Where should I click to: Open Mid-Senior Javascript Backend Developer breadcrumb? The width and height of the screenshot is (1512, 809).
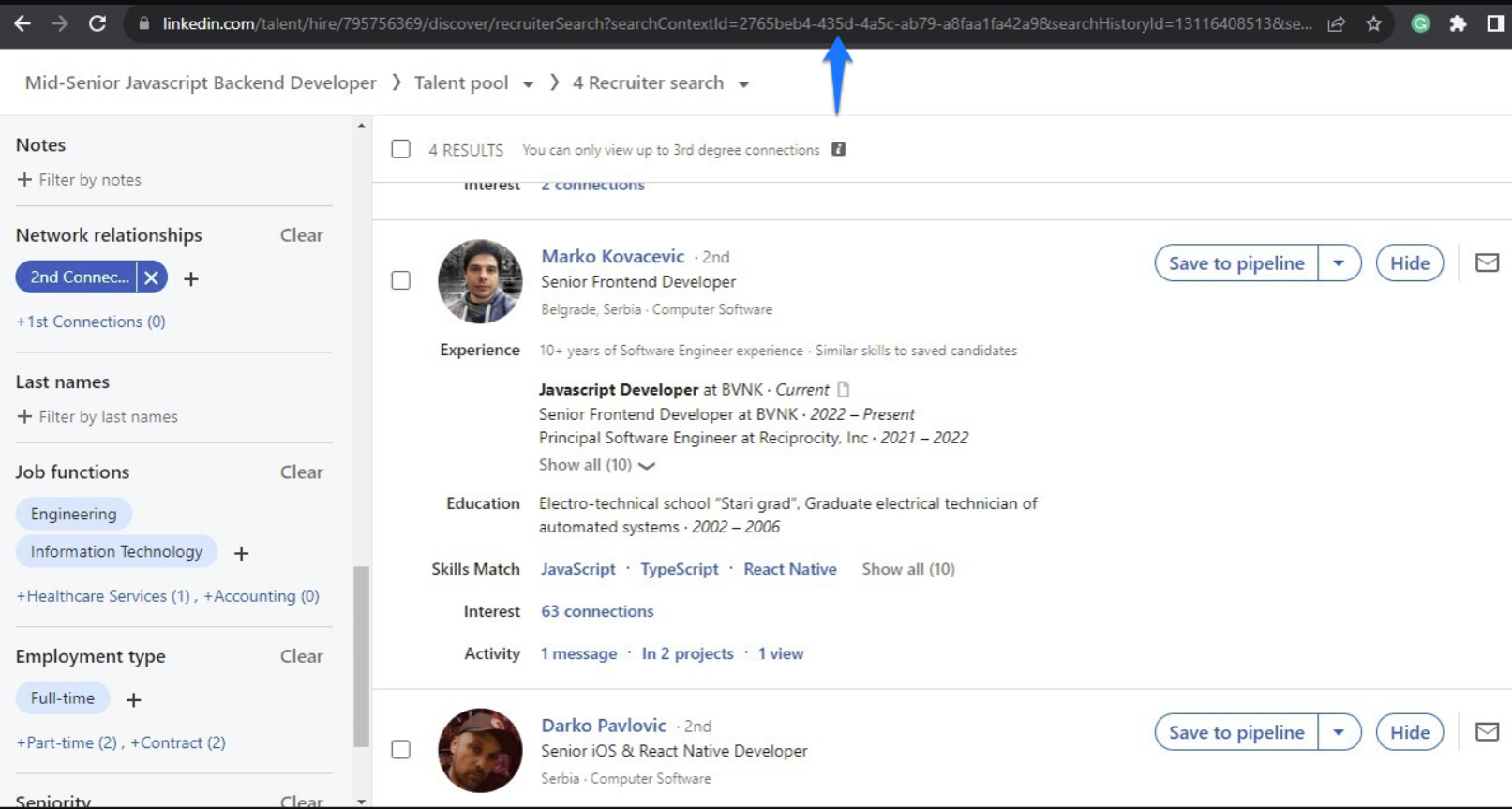[201, 83]
